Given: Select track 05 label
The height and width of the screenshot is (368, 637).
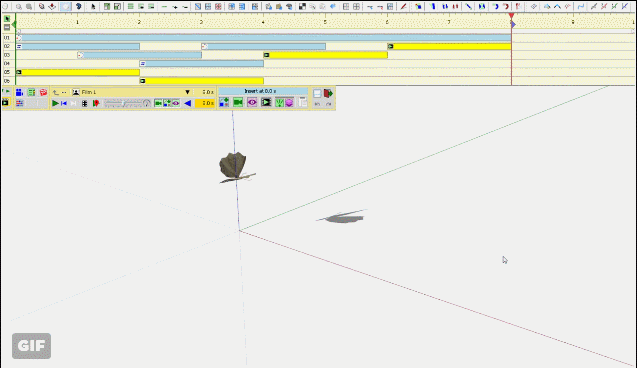Looking at the screenshot, I should 7,72.
